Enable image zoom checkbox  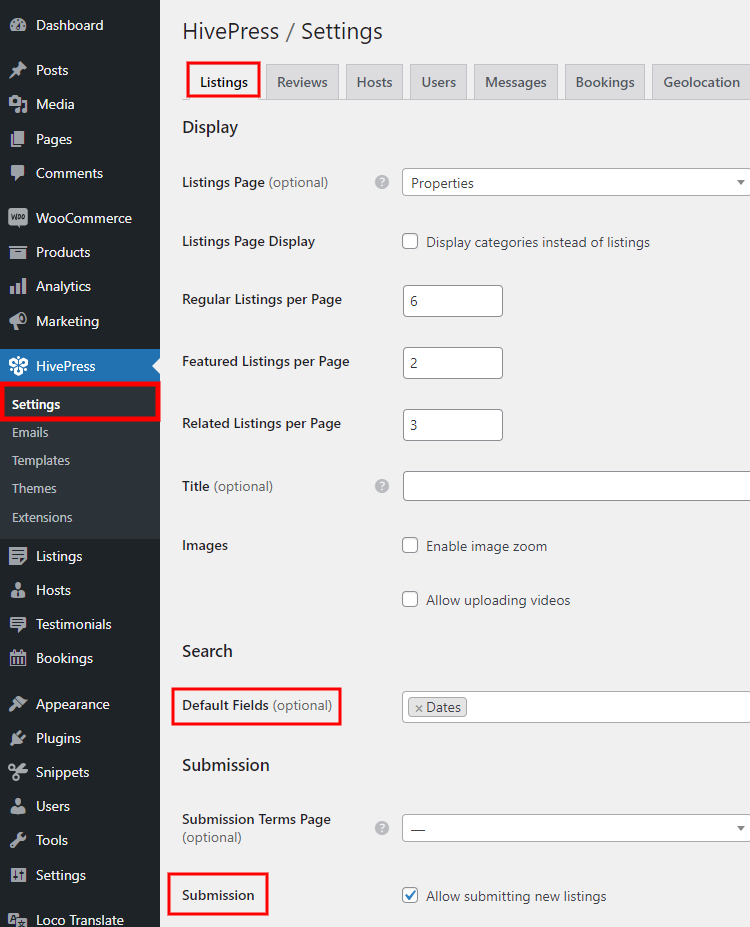point(410,545)
